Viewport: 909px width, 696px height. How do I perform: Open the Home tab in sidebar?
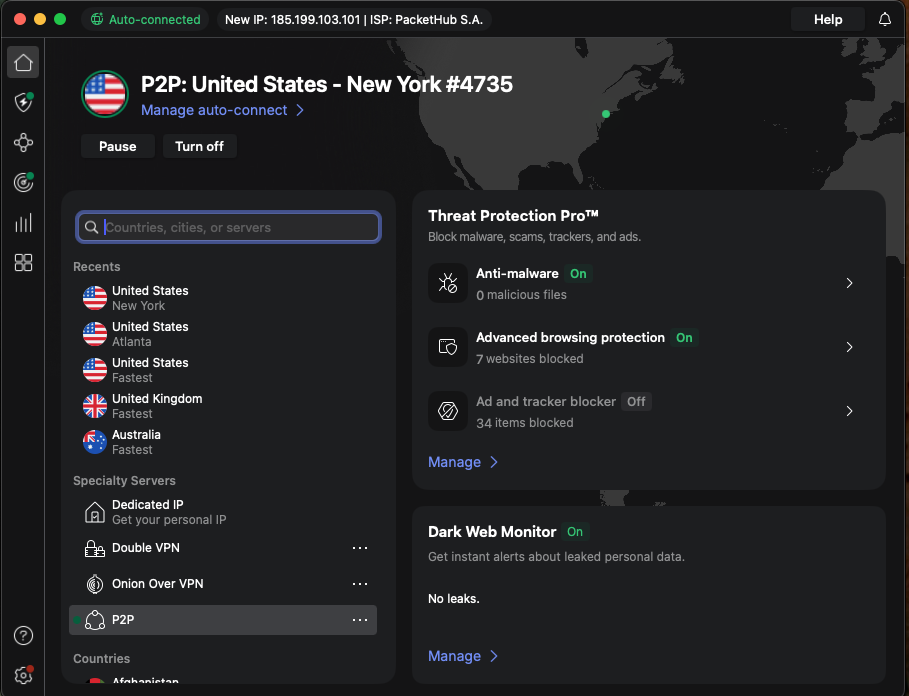(x=23, y=62)
